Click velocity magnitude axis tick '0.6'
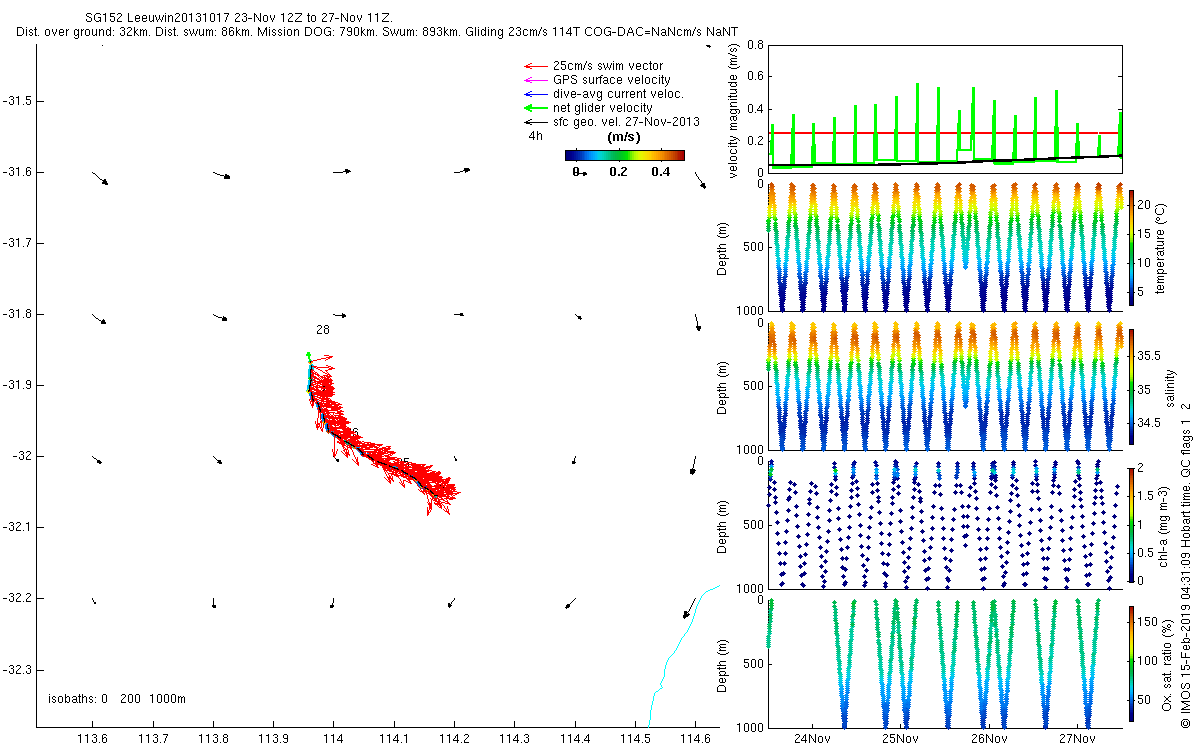The height and width of the screenshot is (750, 1200). coord(756,76)
